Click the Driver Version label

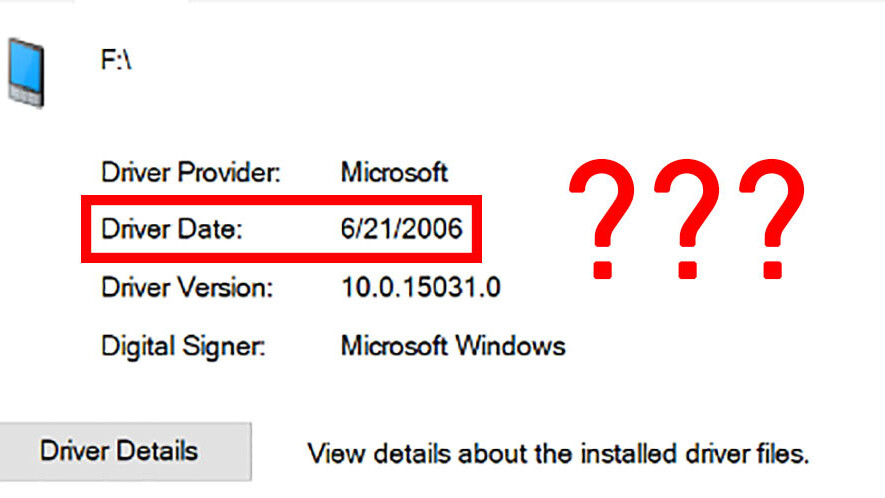(186, 289)
